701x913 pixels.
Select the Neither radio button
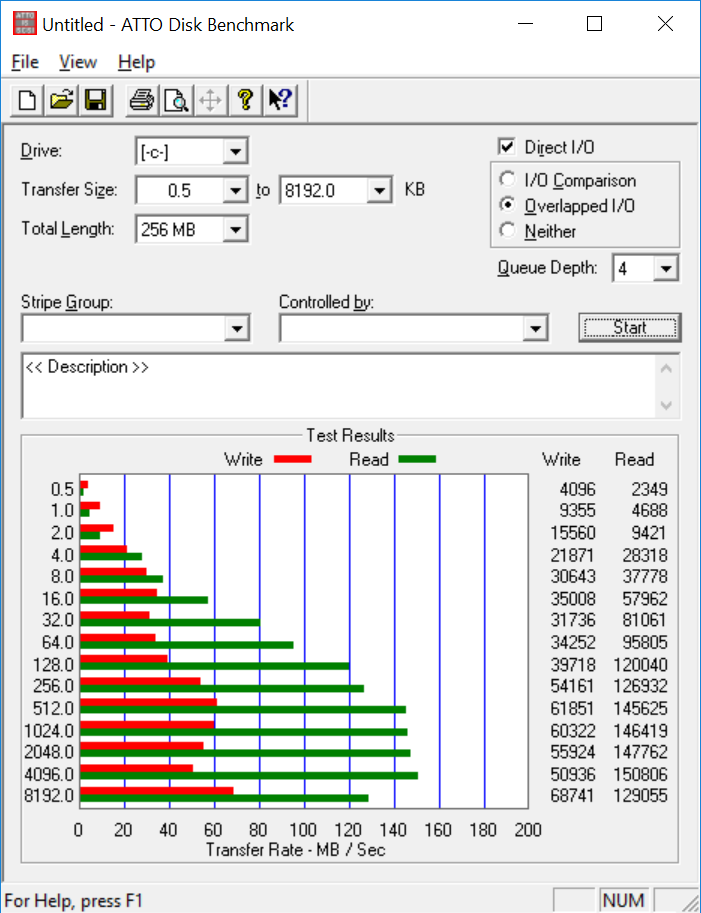507,231
